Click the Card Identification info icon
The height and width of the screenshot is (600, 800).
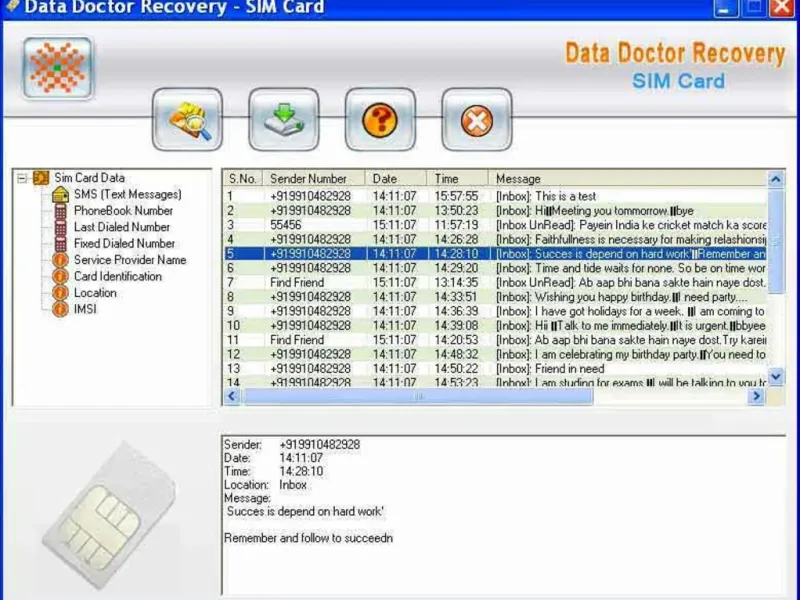pos(60,276)
